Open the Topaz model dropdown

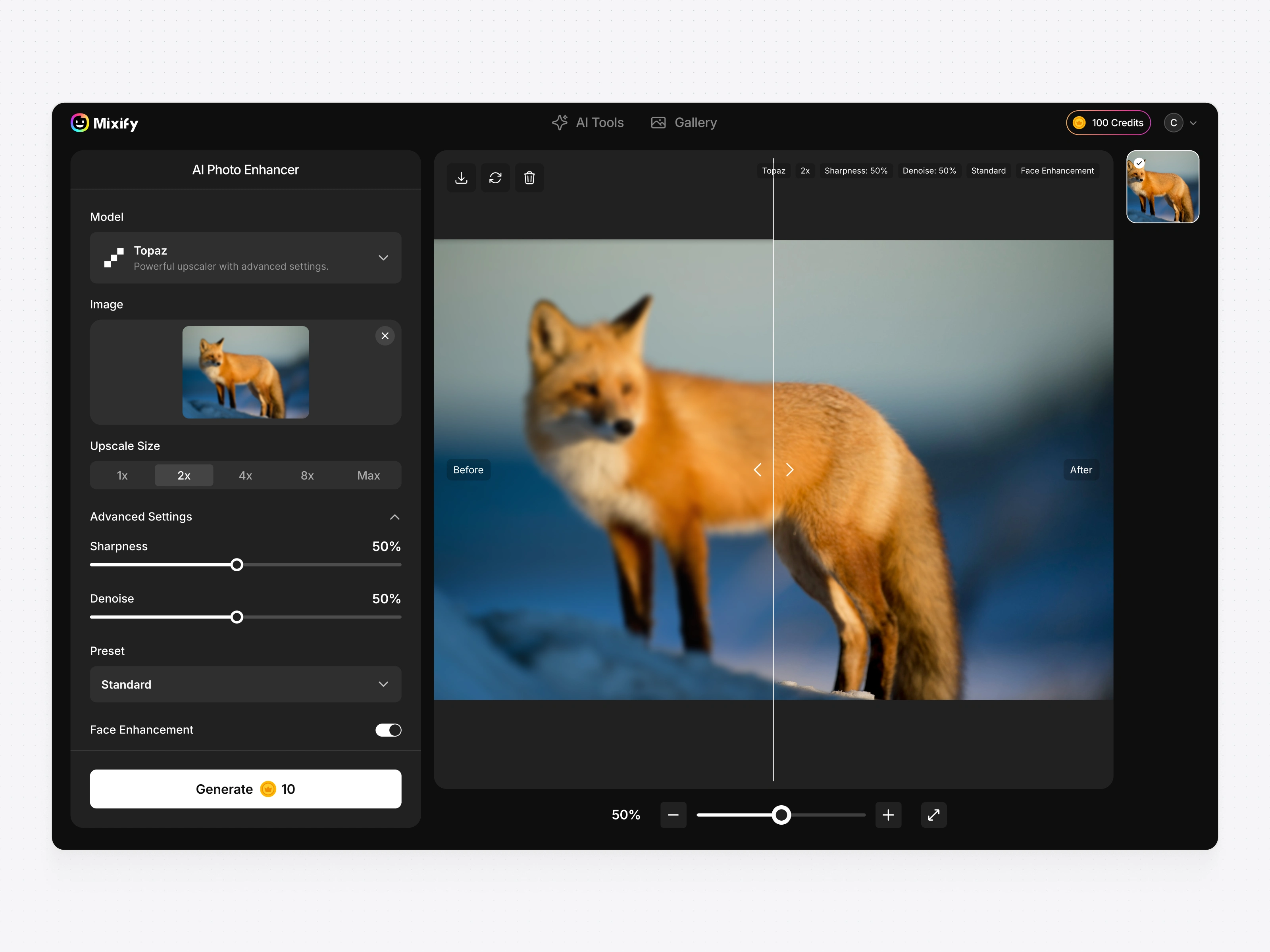(x=245, y=258)
